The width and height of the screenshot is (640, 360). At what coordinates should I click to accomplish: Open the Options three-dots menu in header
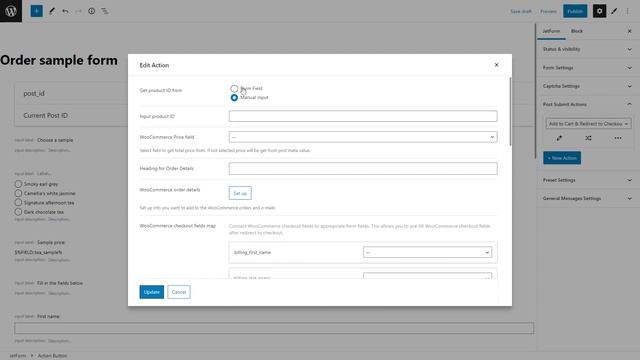[628, 11]
